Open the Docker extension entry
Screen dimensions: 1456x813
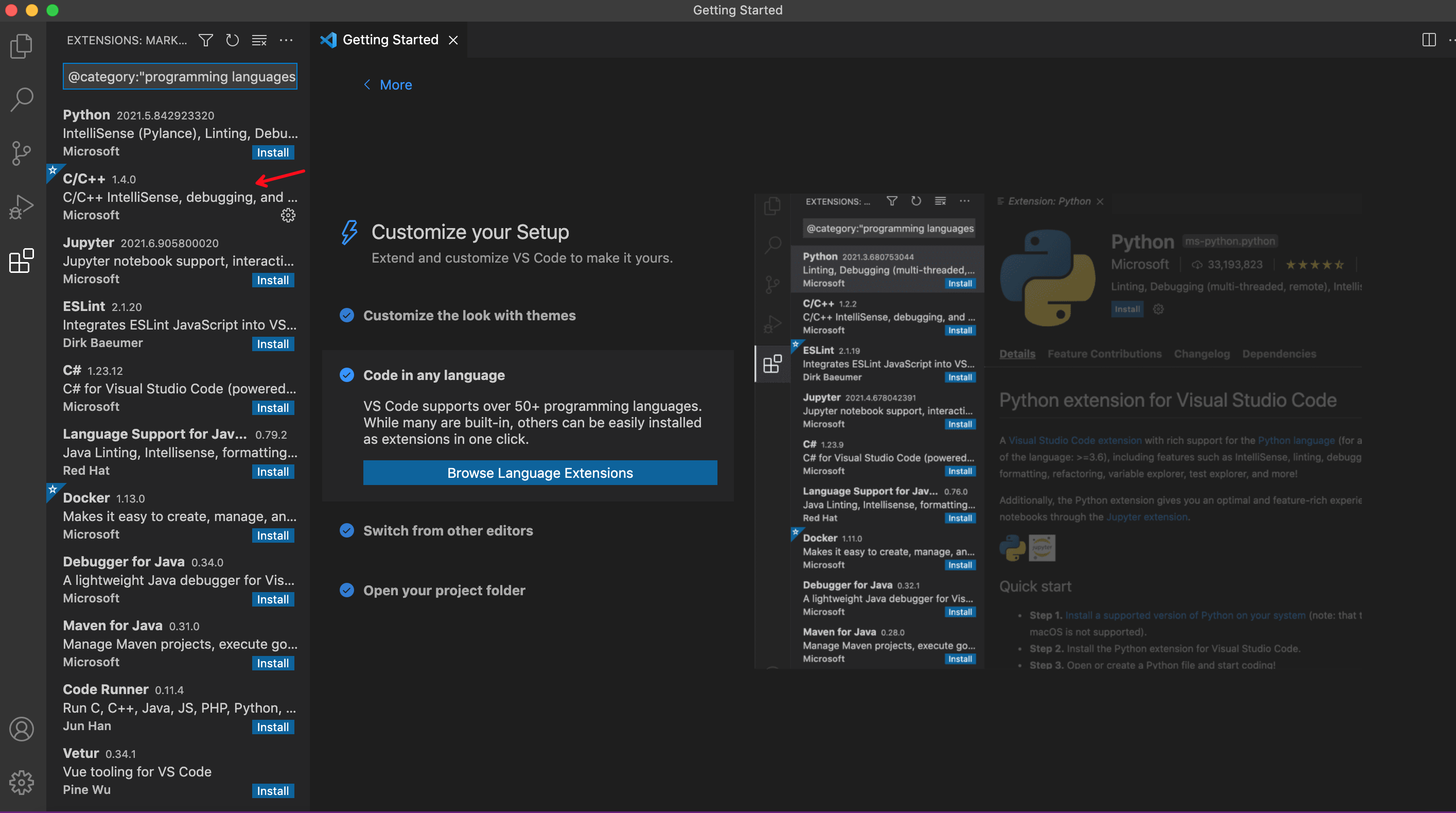click(x=178, y=516)
